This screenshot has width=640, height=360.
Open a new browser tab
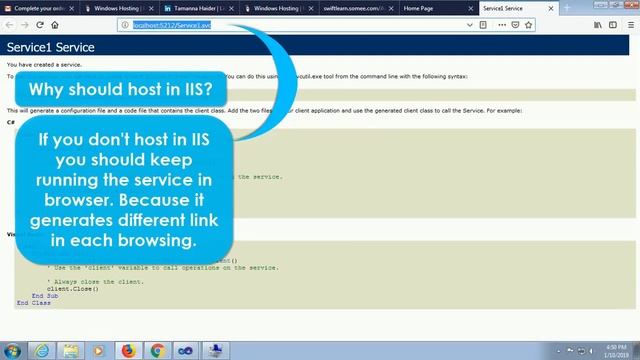(x=567, y=8)
